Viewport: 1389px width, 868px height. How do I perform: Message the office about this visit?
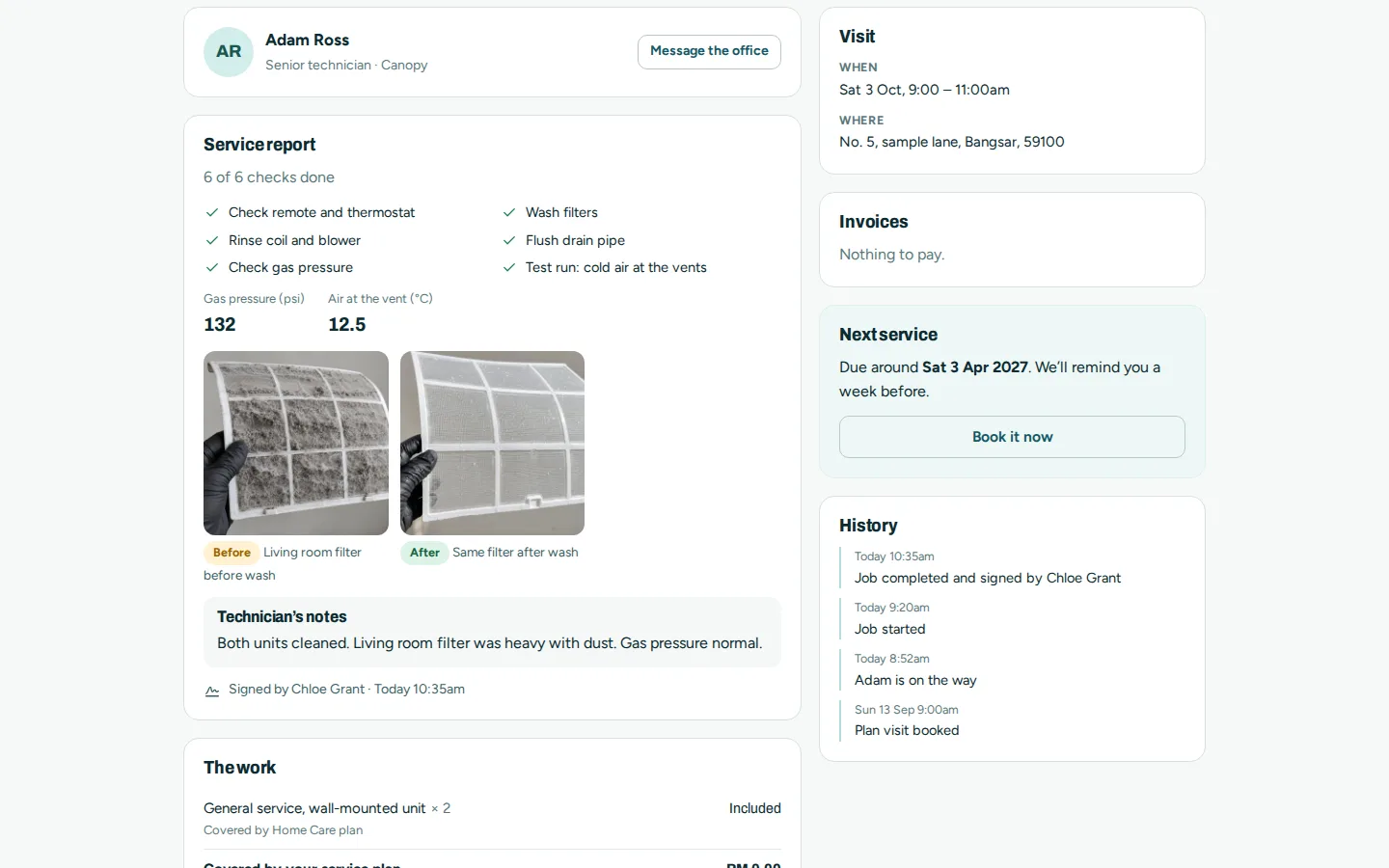click(x=709, y=52)
